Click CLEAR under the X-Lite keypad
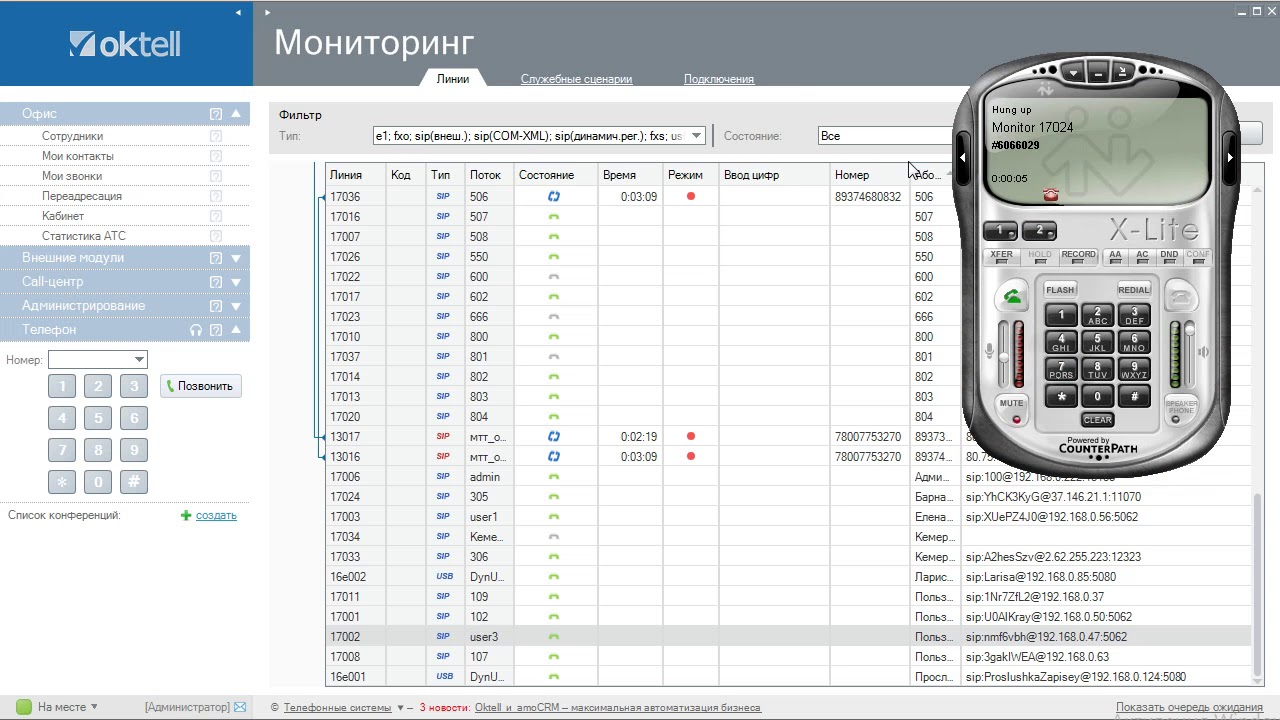 point(1097,420)
